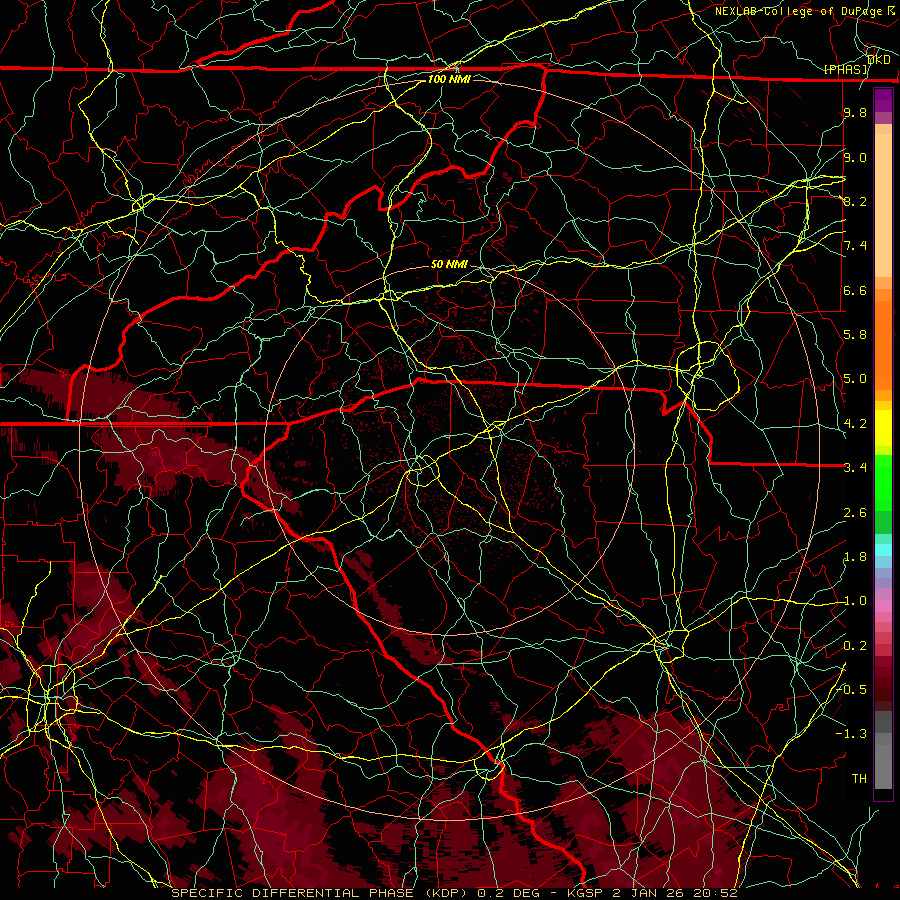Select the light peach band of the color bar
This screenshot has width=900, height=900.
(x=883, y=207)
